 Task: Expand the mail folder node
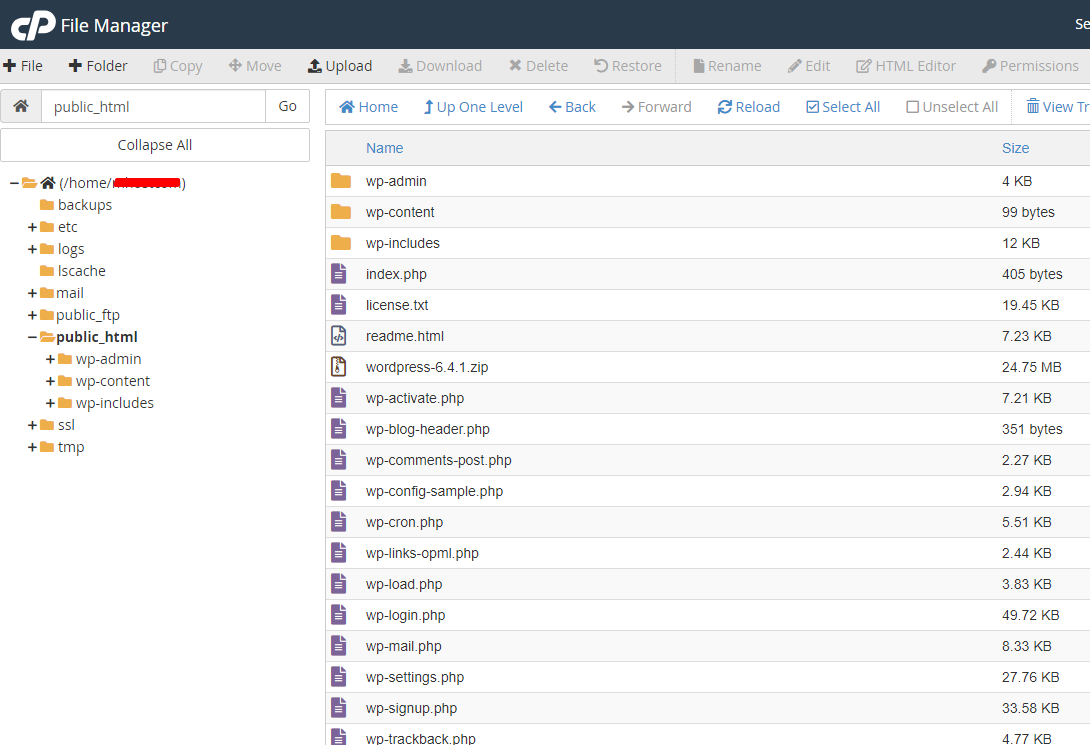33,293
